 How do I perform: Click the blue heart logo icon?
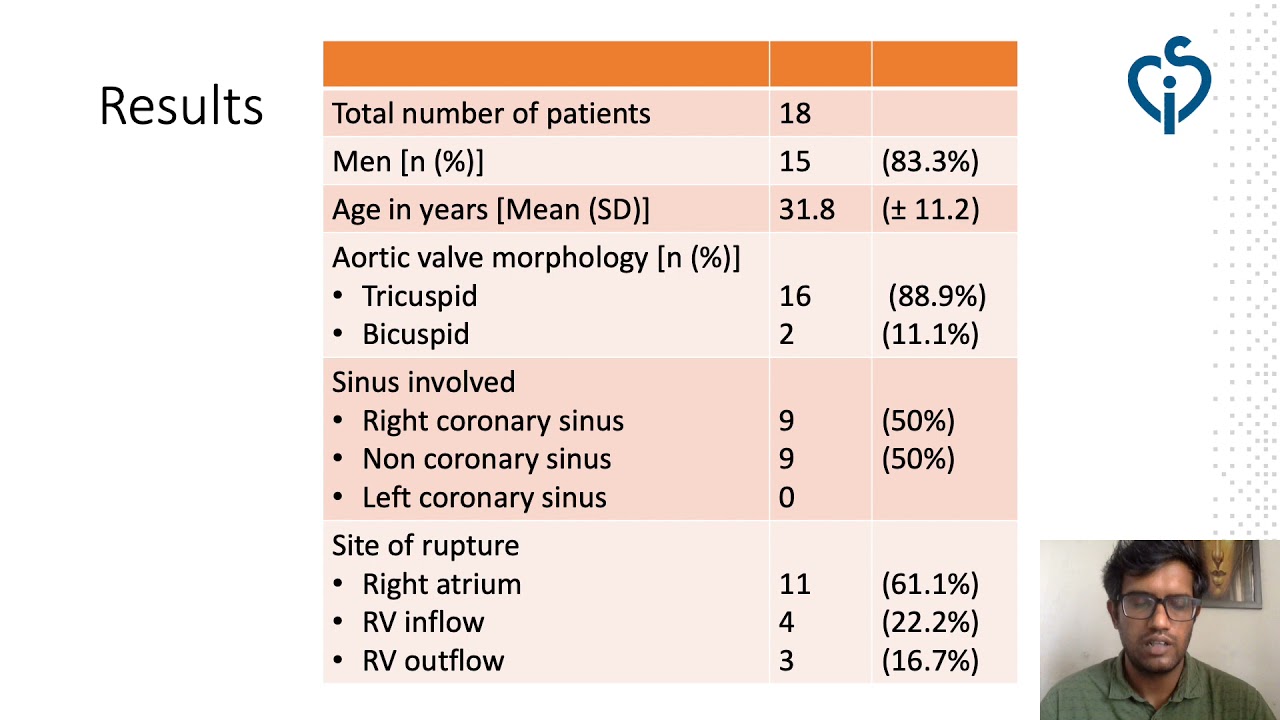click(1168, 85)
